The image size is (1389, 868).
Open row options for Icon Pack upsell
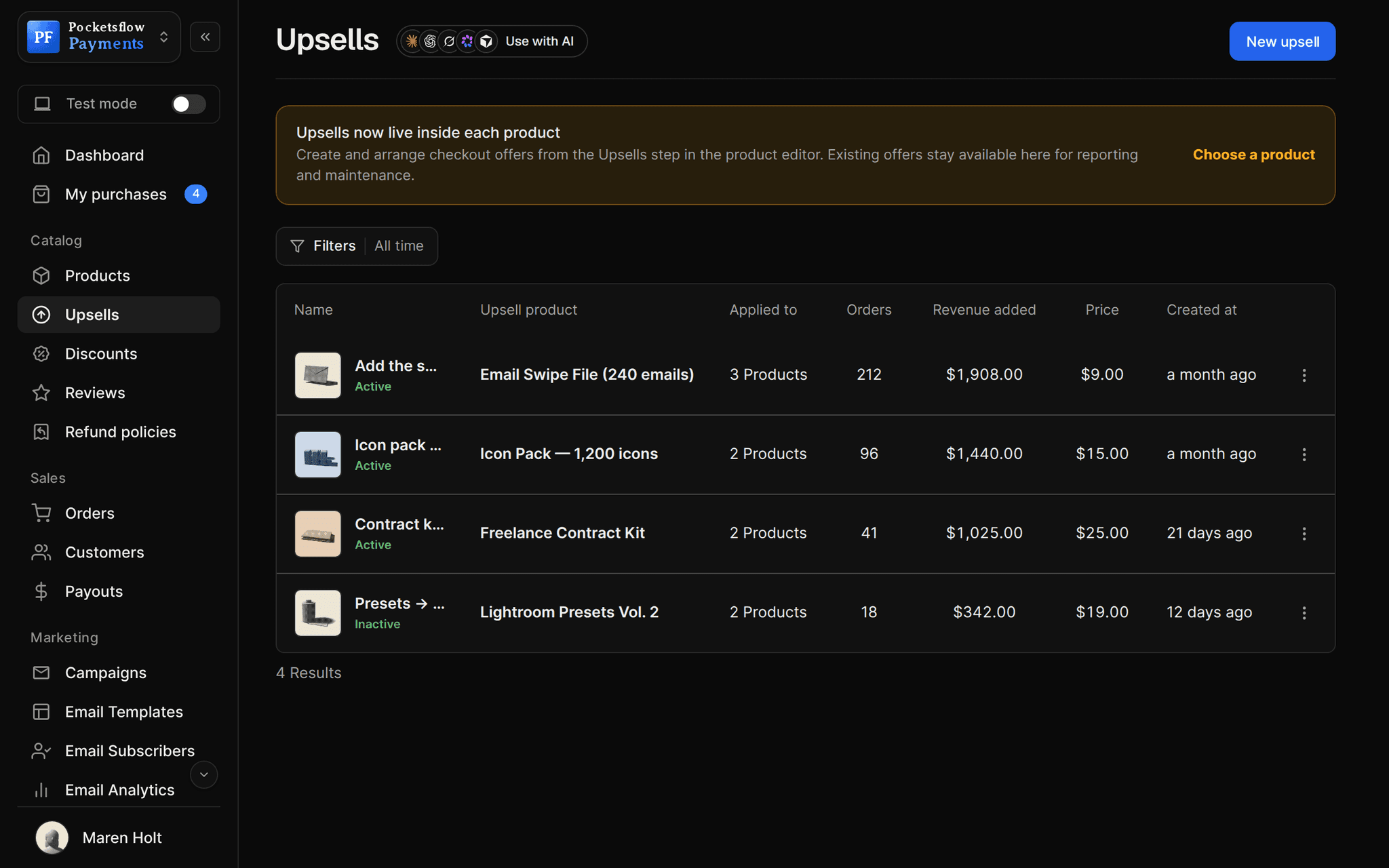coord(1304,454)
